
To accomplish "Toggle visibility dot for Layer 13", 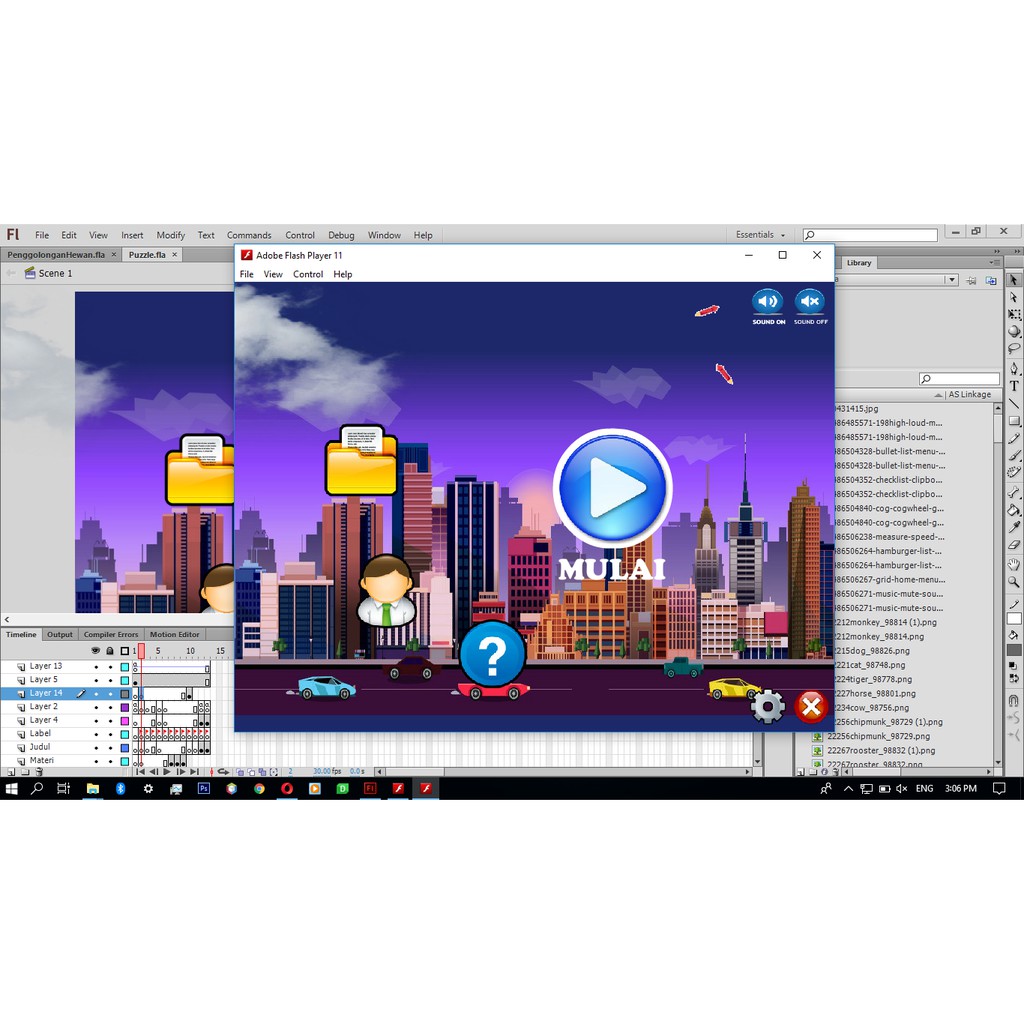I will coord(96,667).
